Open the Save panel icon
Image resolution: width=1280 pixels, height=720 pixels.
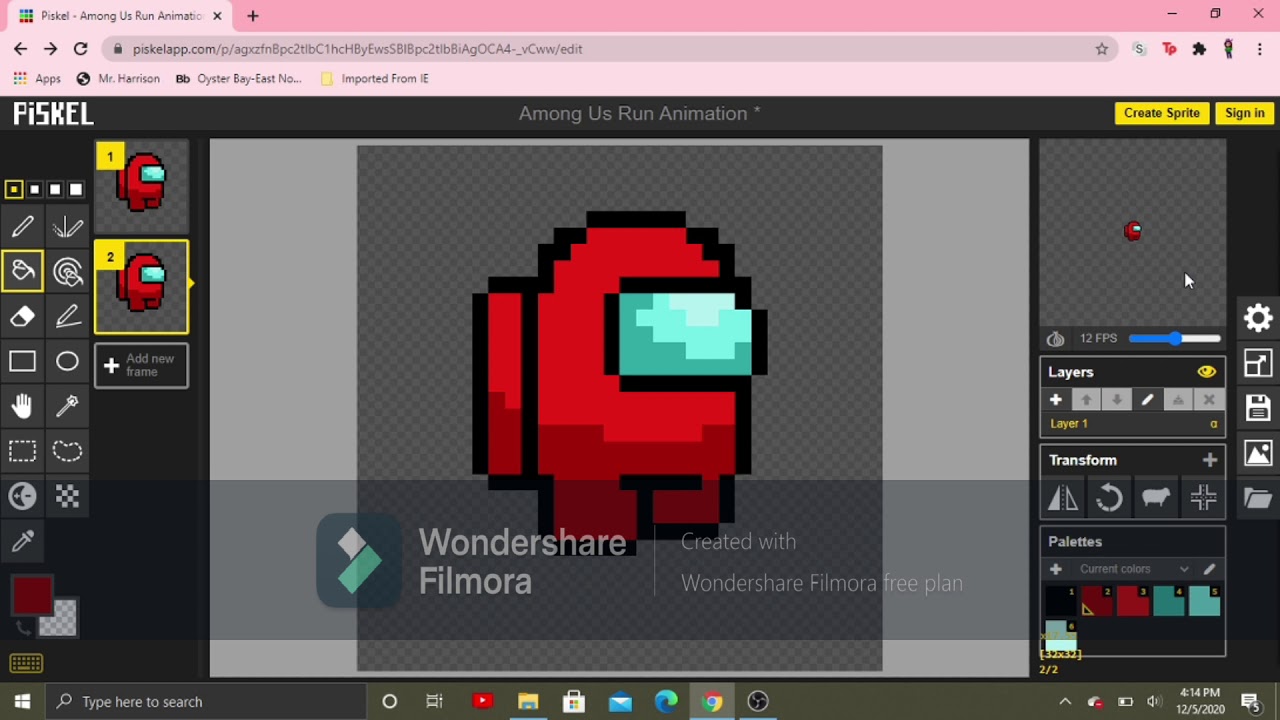[1258, 408]
